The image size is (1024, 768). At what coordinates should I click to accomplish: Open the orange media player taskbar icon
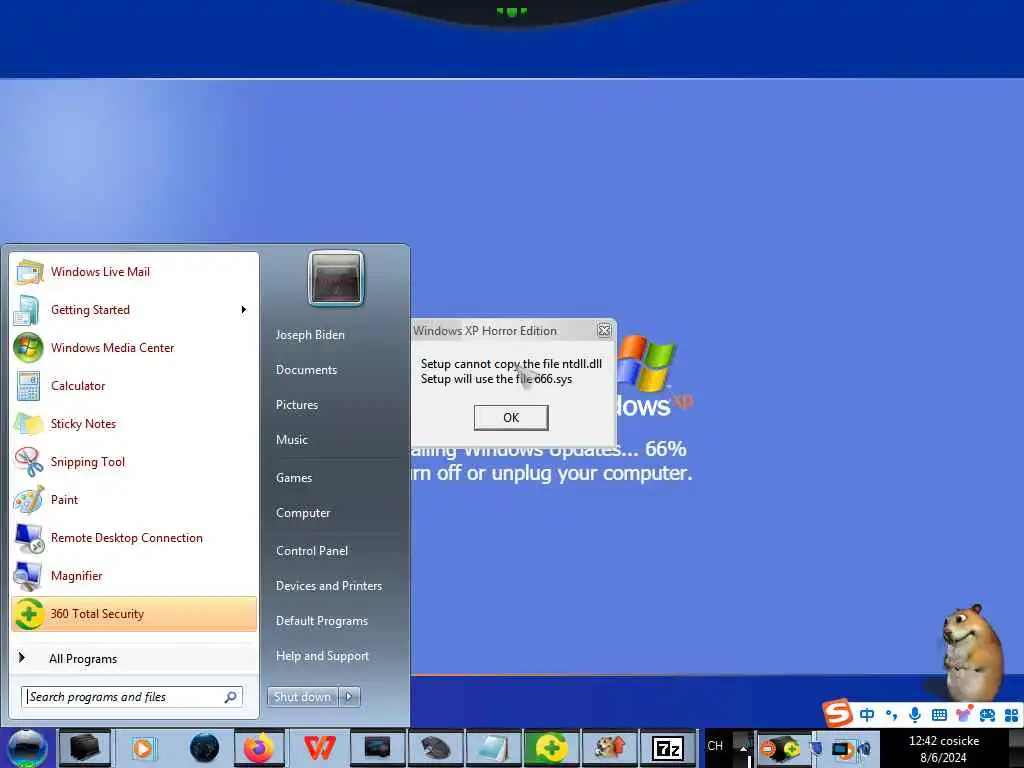142,748
